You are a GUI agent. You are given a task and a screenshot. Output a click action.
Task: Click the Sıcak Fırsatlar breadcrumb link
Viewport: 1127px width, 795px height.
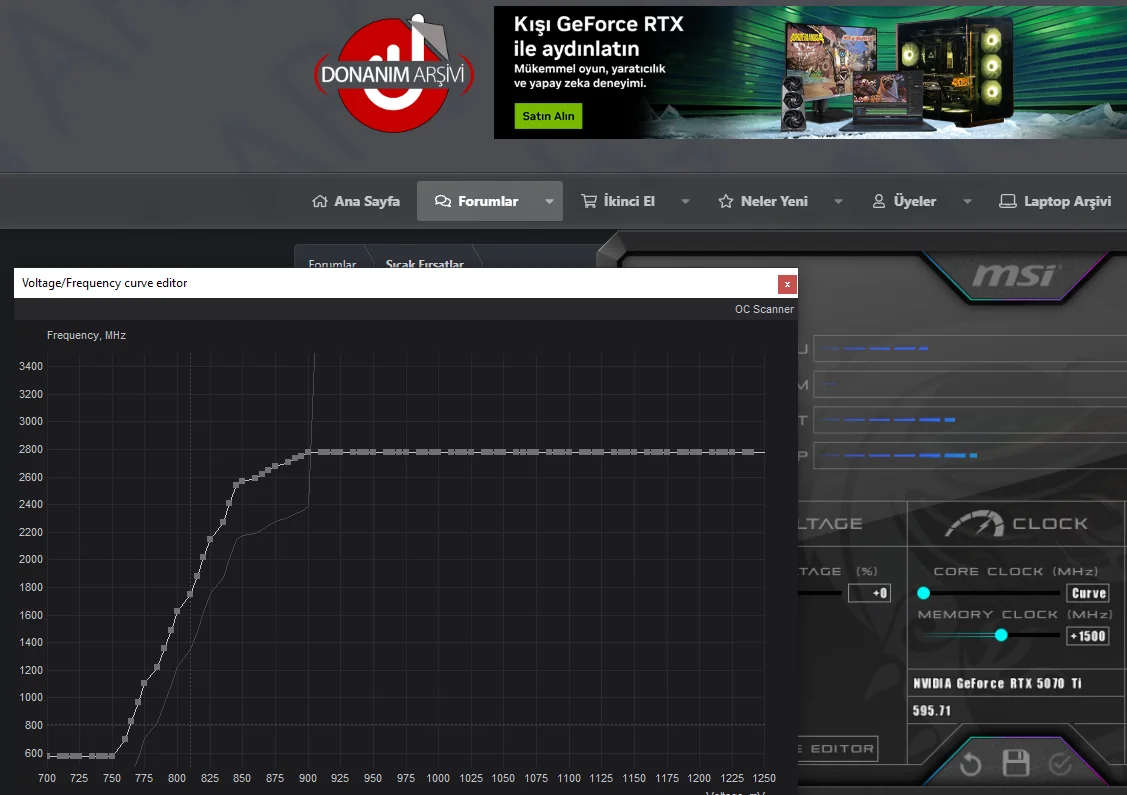point(424,264)
